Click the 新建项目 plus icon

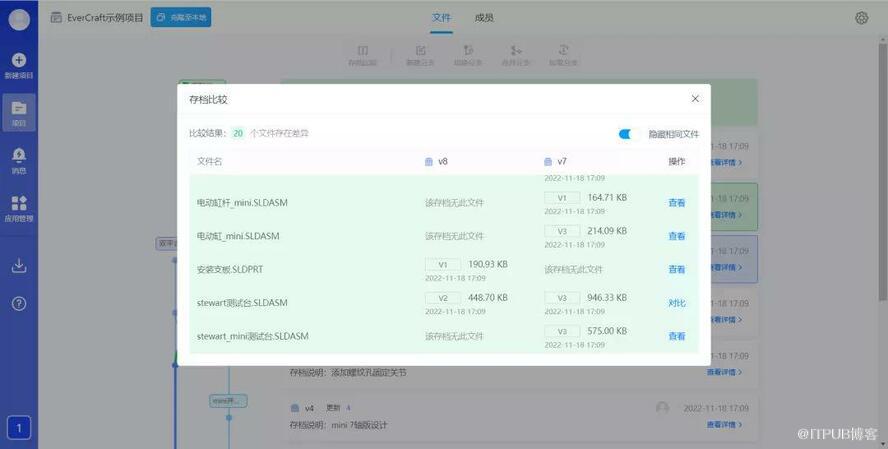point(19,59)
